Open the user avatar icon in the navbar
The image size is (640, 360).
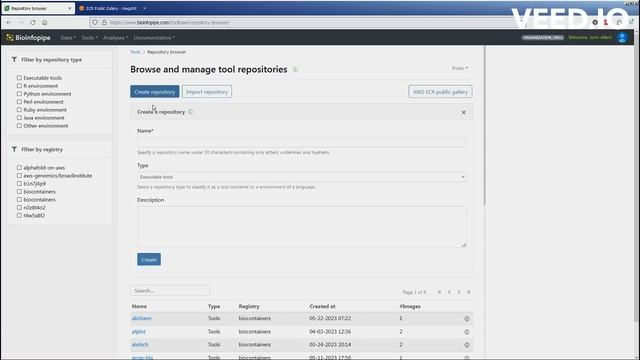click(x=622, y=38)
